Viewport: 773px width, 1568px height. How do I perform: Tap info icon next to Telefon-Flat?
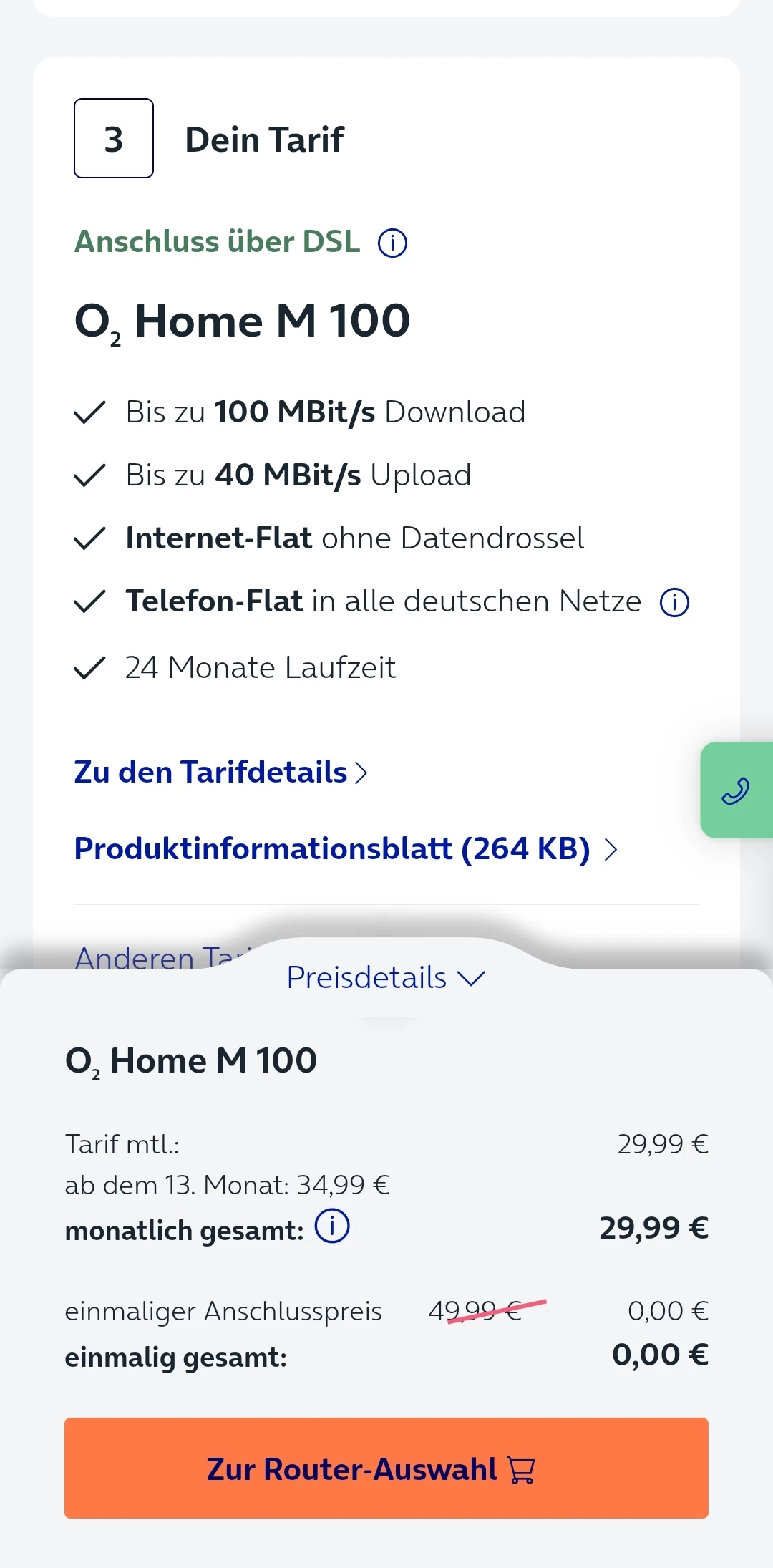coord(674,602)
